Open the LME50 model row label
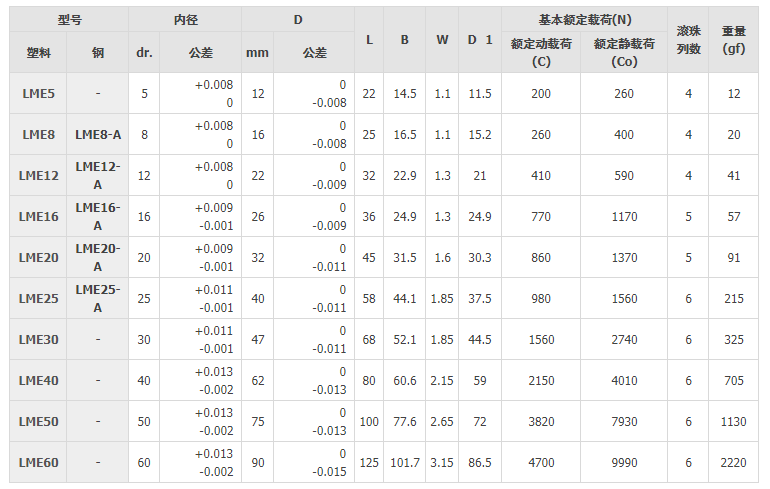770x489 pixels. coord(38,422)
